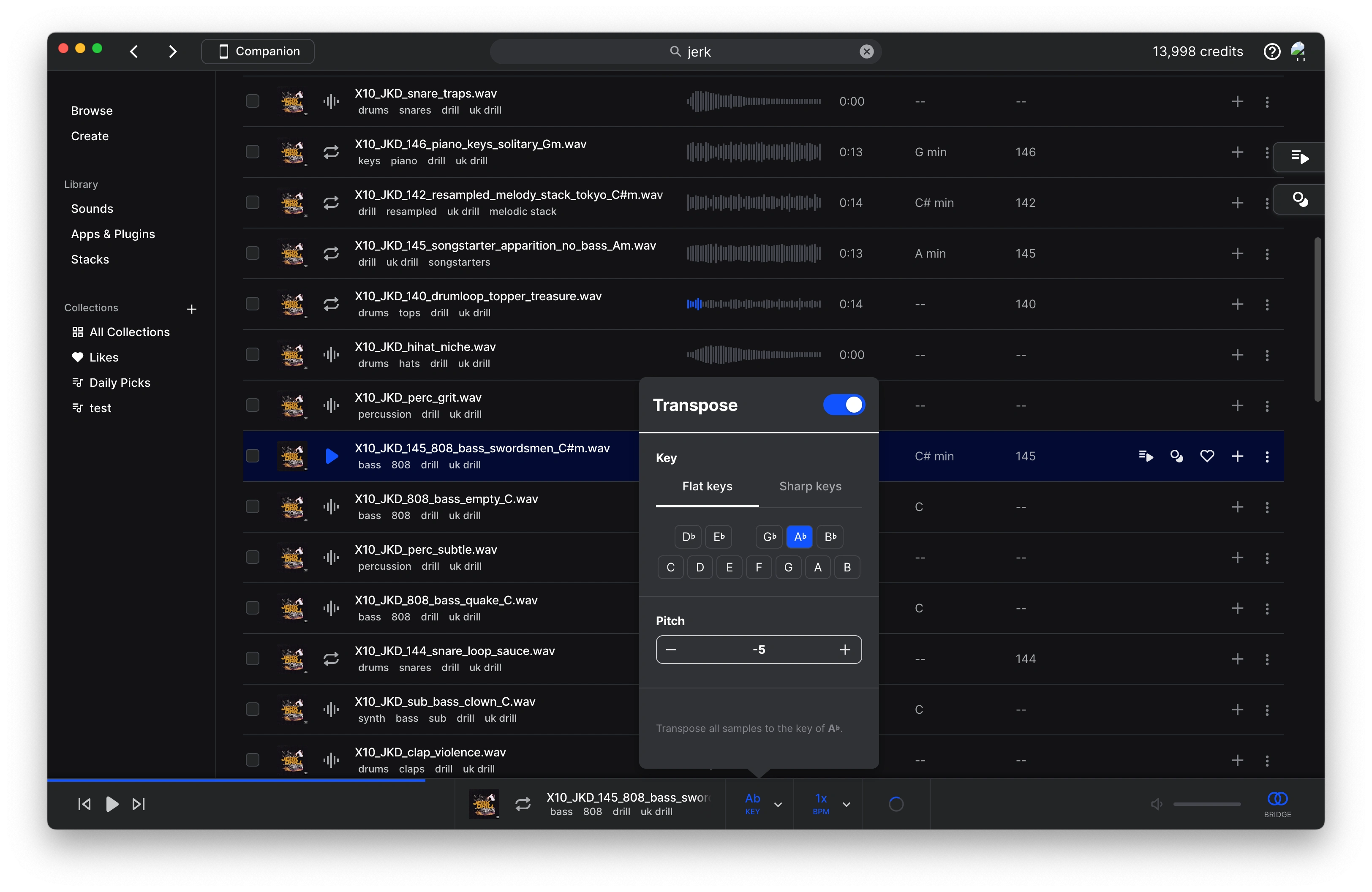Navigate back using the left arrow
1372x892 pixels.
tap(133, 51)
